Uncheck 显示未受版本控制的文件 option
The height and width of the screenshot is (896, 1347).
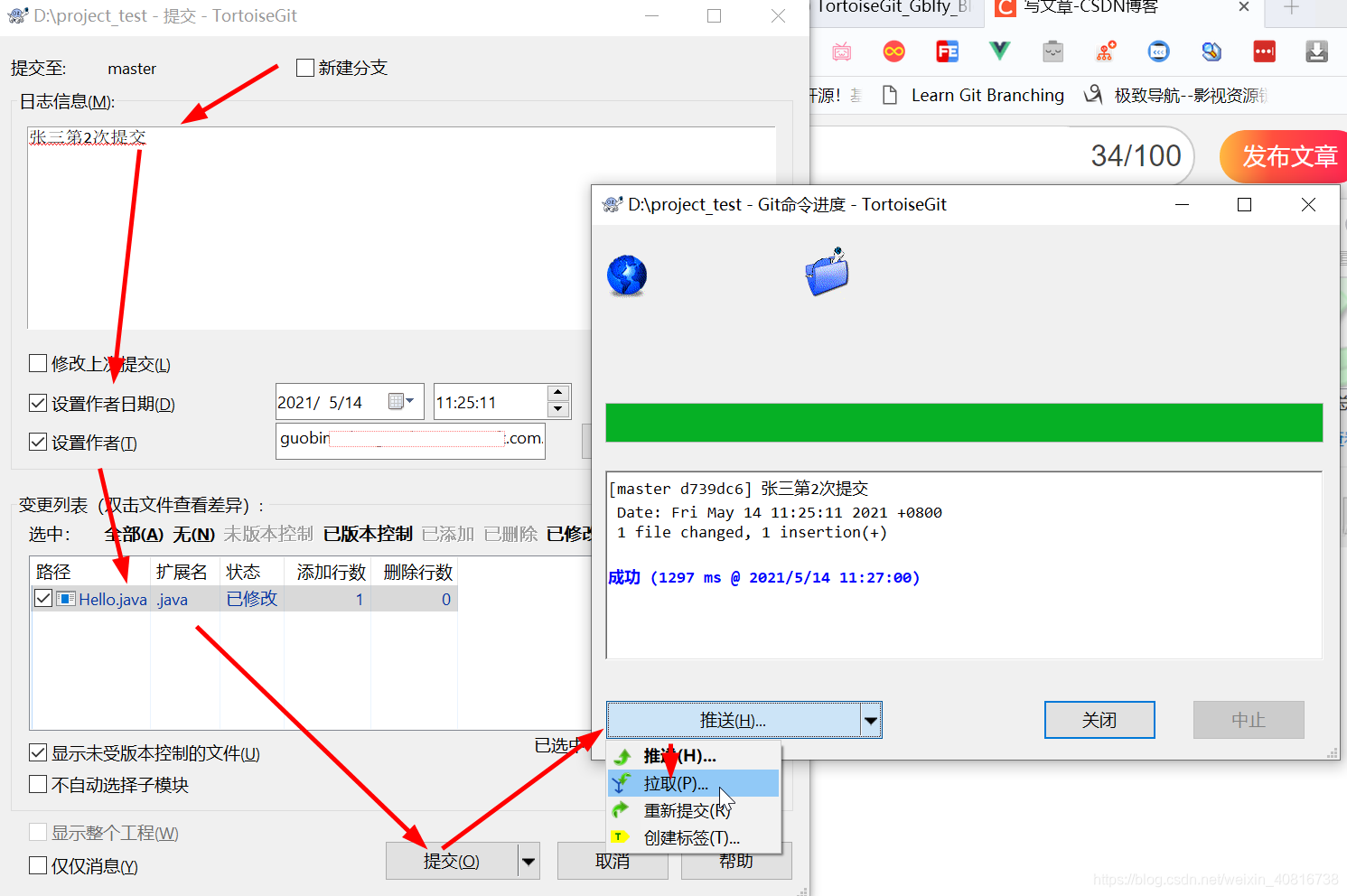click(37, 752)
